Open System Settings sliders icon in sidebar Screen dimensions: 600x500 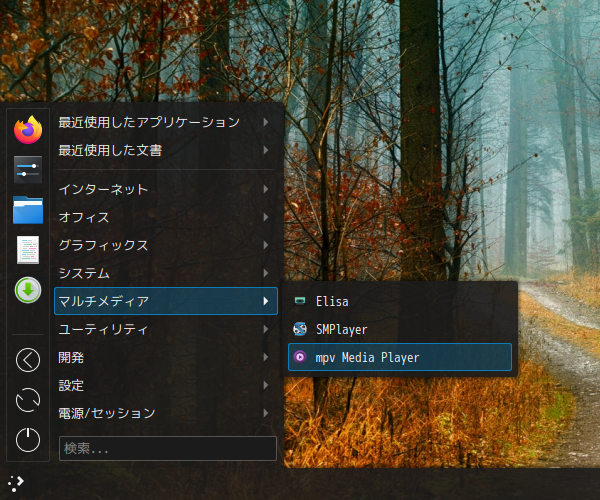28,170
